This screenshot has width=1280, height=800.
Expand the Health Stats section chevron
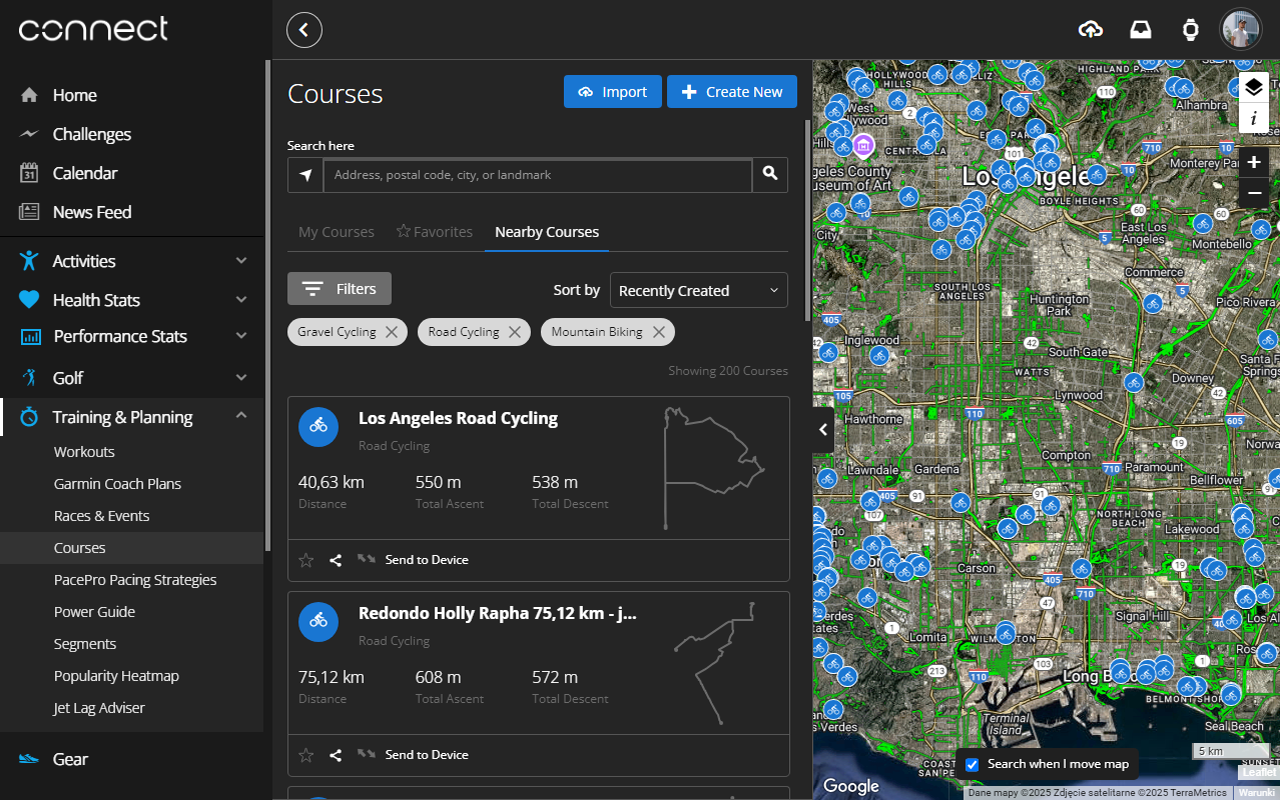click(241, 300)
